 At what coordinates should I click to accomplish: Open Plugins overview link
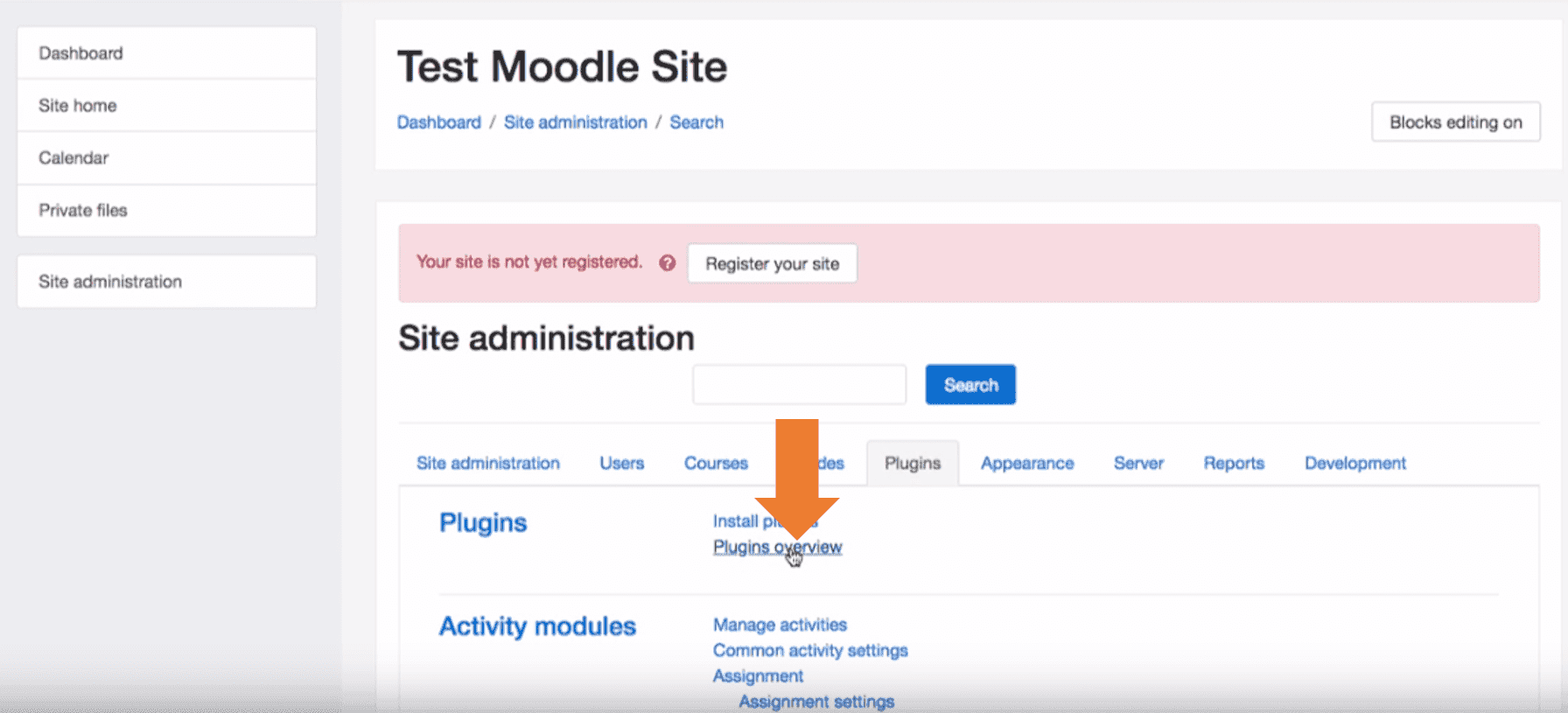click(x=777, y=547)
